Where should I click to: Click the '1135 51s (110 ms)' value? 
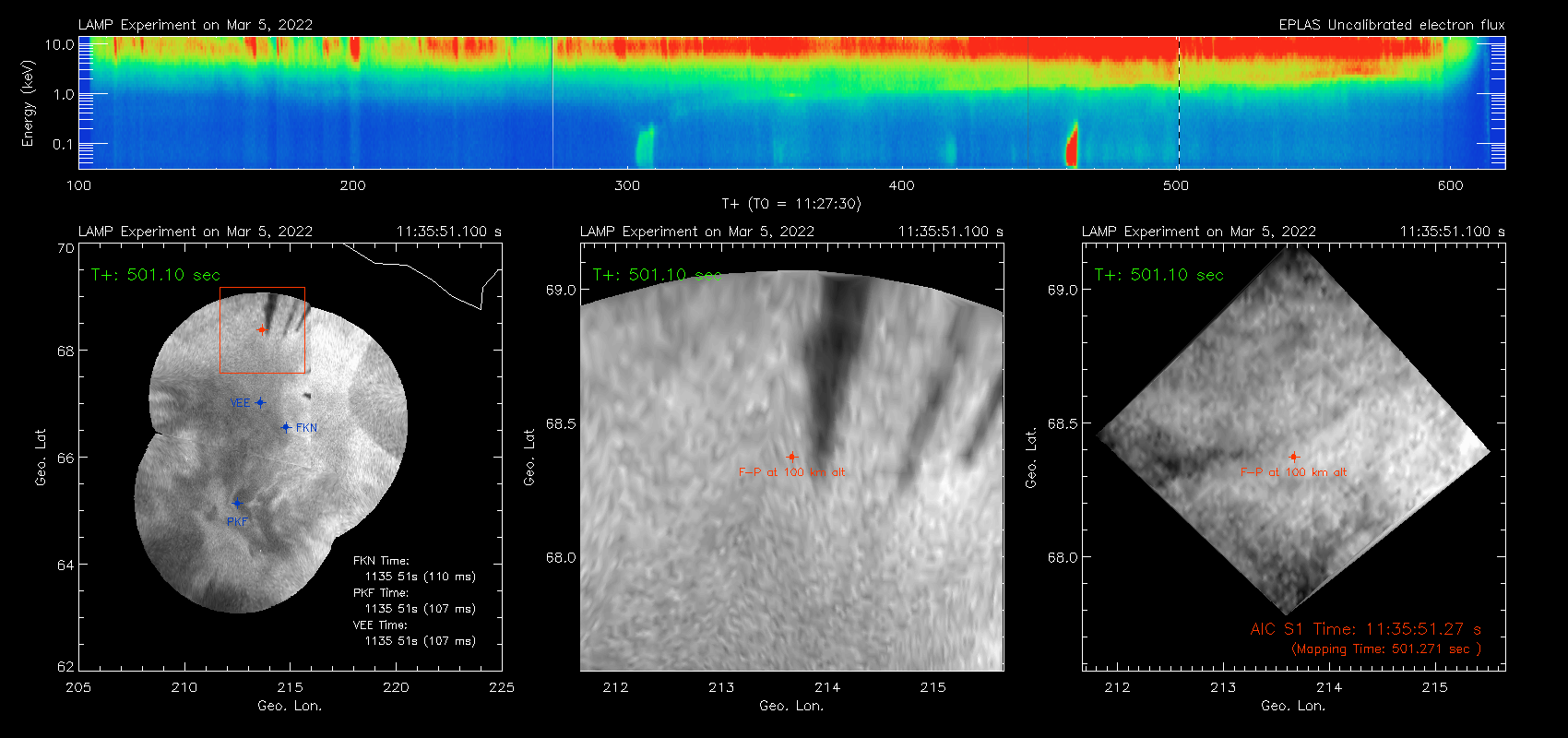pos(421,577)
